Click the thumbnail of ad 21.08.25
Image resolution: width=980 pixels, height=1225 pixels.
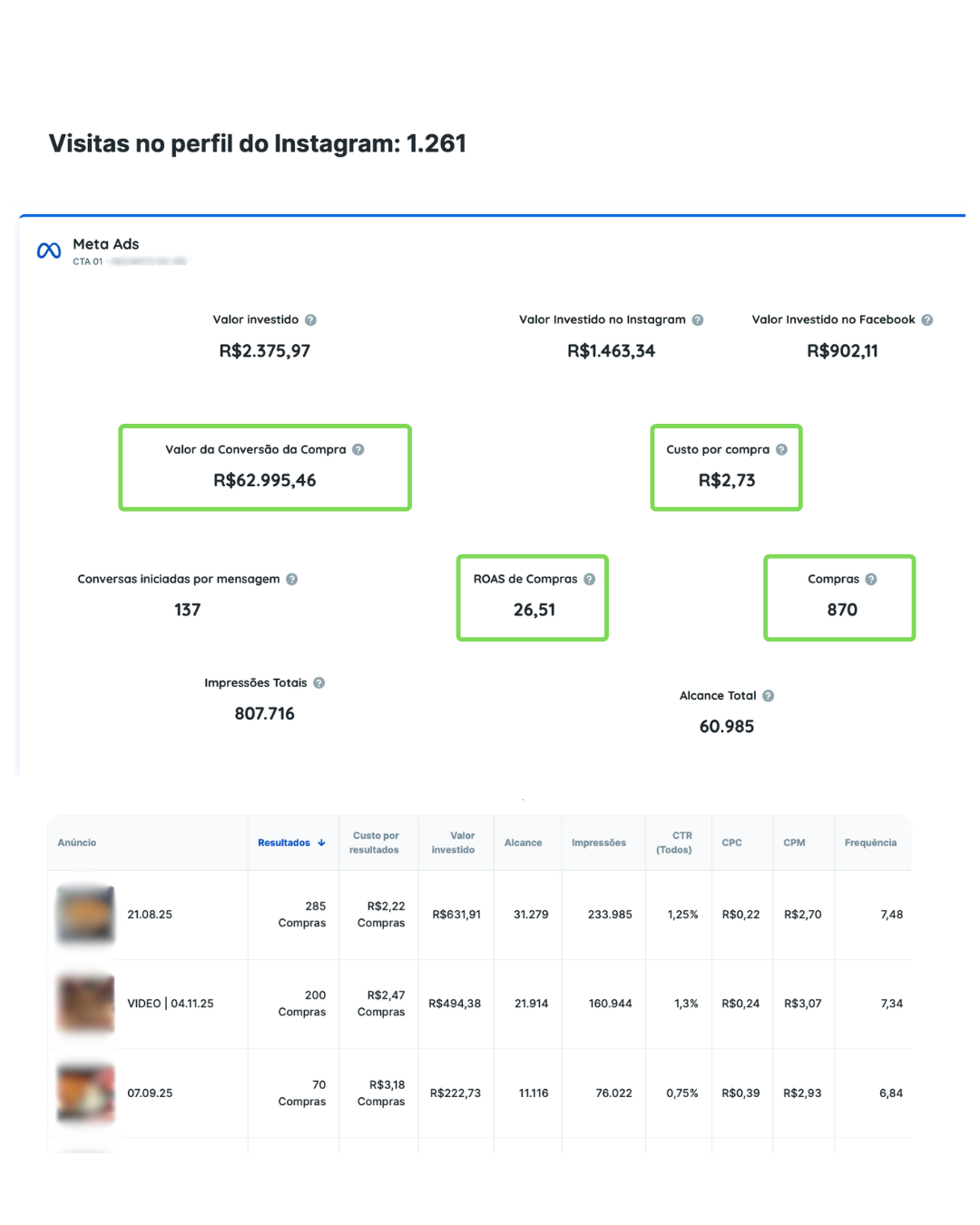point(85,915)
